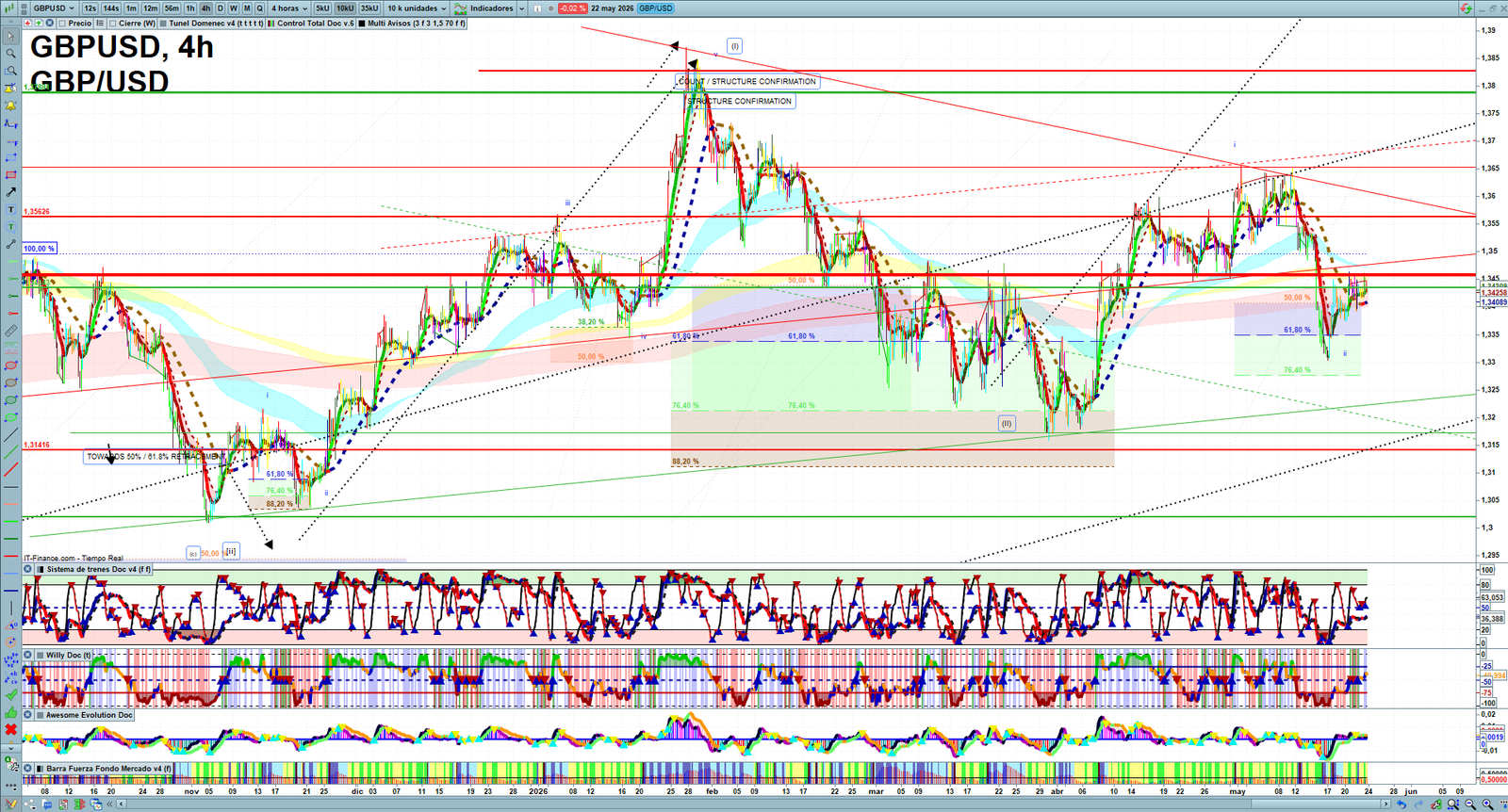
Task: Select the ruler measurement tool
Action: tap(11, 331)
